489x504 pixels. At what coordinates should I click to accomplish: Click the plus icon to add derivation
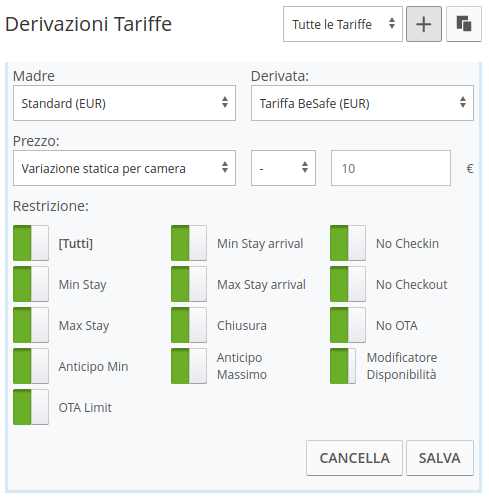(x=424, y=24)
